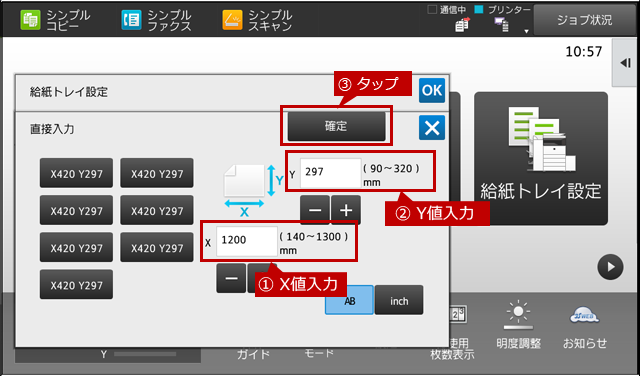The width and height of the screenshot is (640, 376).
Task: Close the direct input dialog with X
Action: point(432,128)
